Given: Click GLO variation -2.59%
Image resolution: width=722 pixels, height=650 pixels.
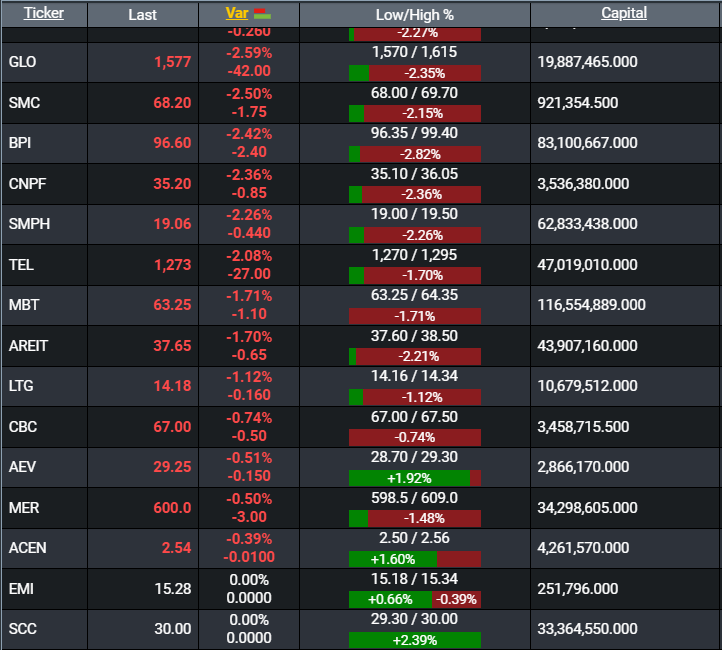Looking at the screenshot, I should click(x=249, y=53).
